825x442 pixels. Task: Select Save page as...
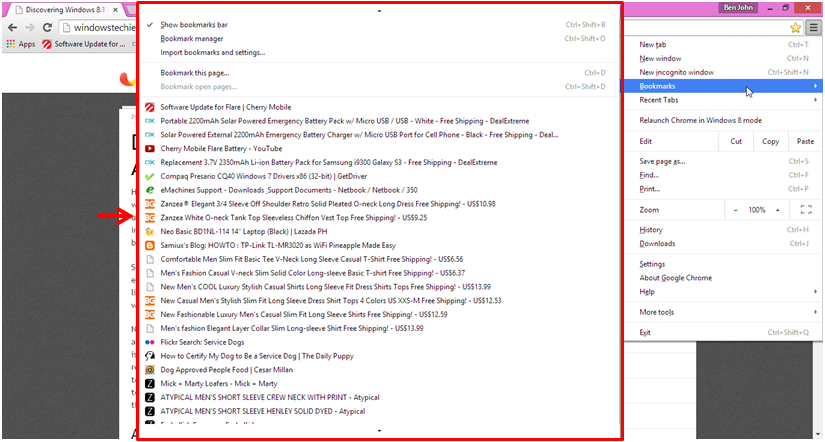tap(723, 162)
